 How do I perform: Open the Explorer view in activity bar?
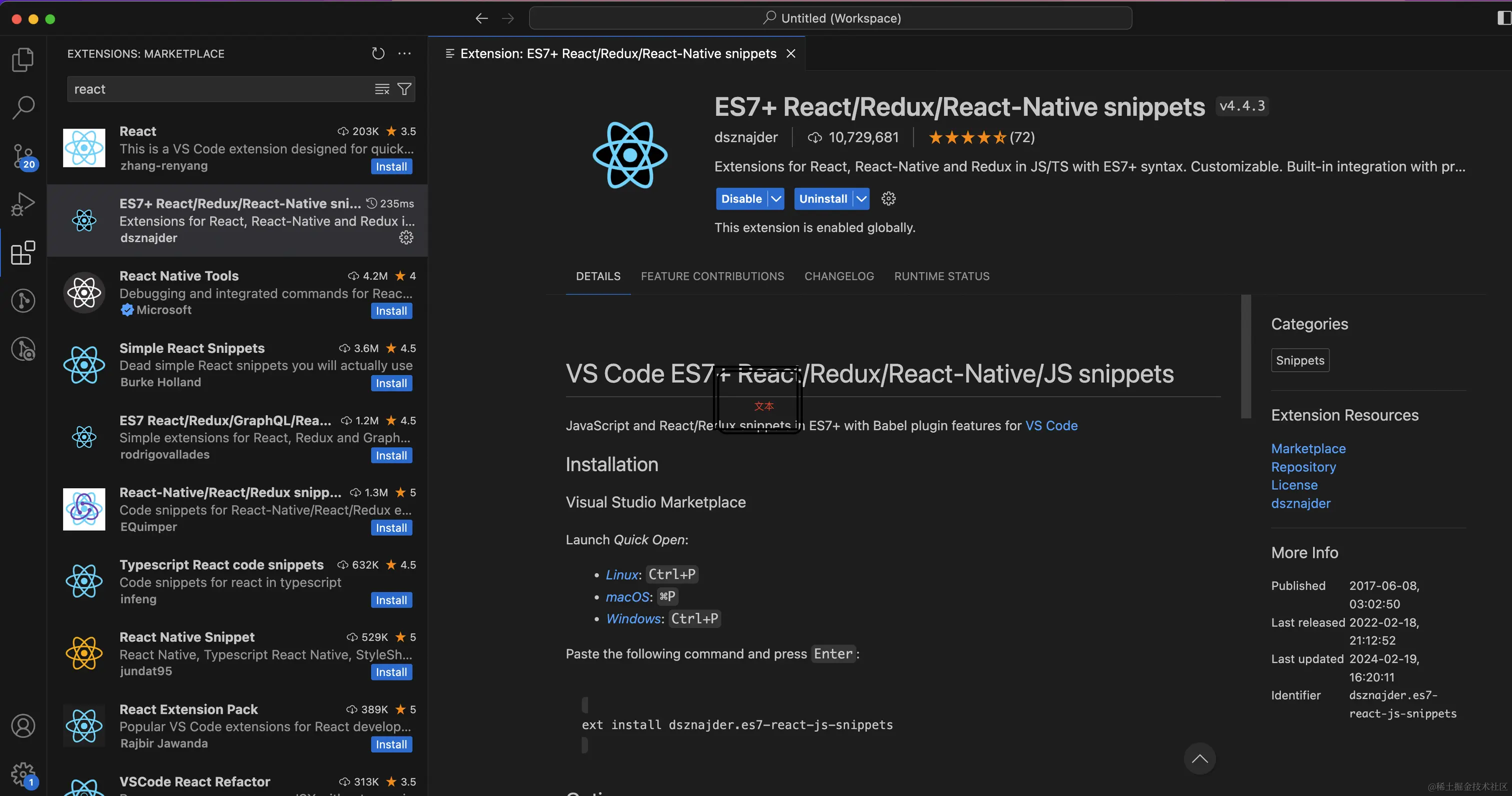23,60
